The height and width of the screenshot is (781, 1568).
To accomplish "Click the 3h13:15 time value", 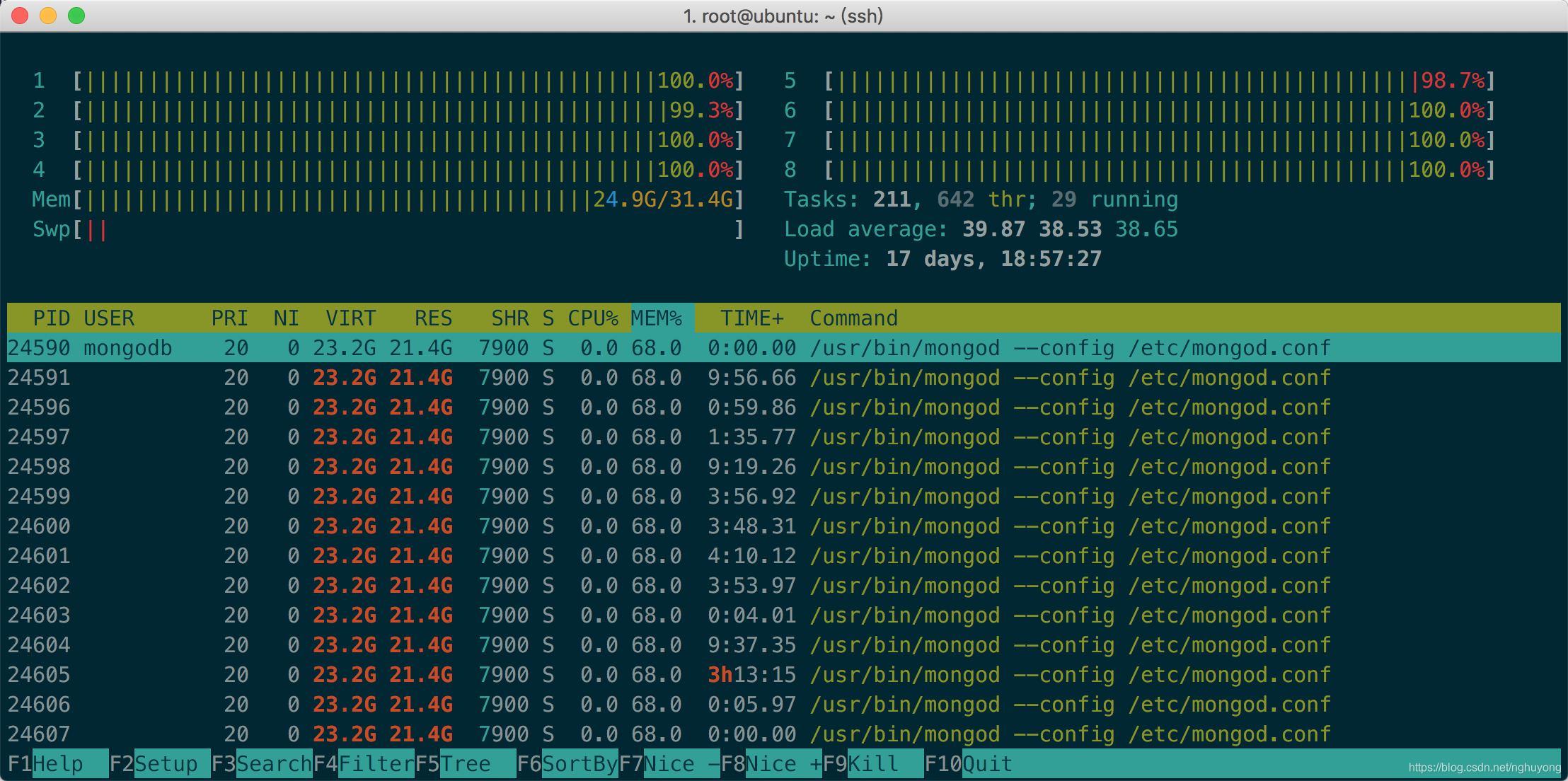I will click(752, 675).
